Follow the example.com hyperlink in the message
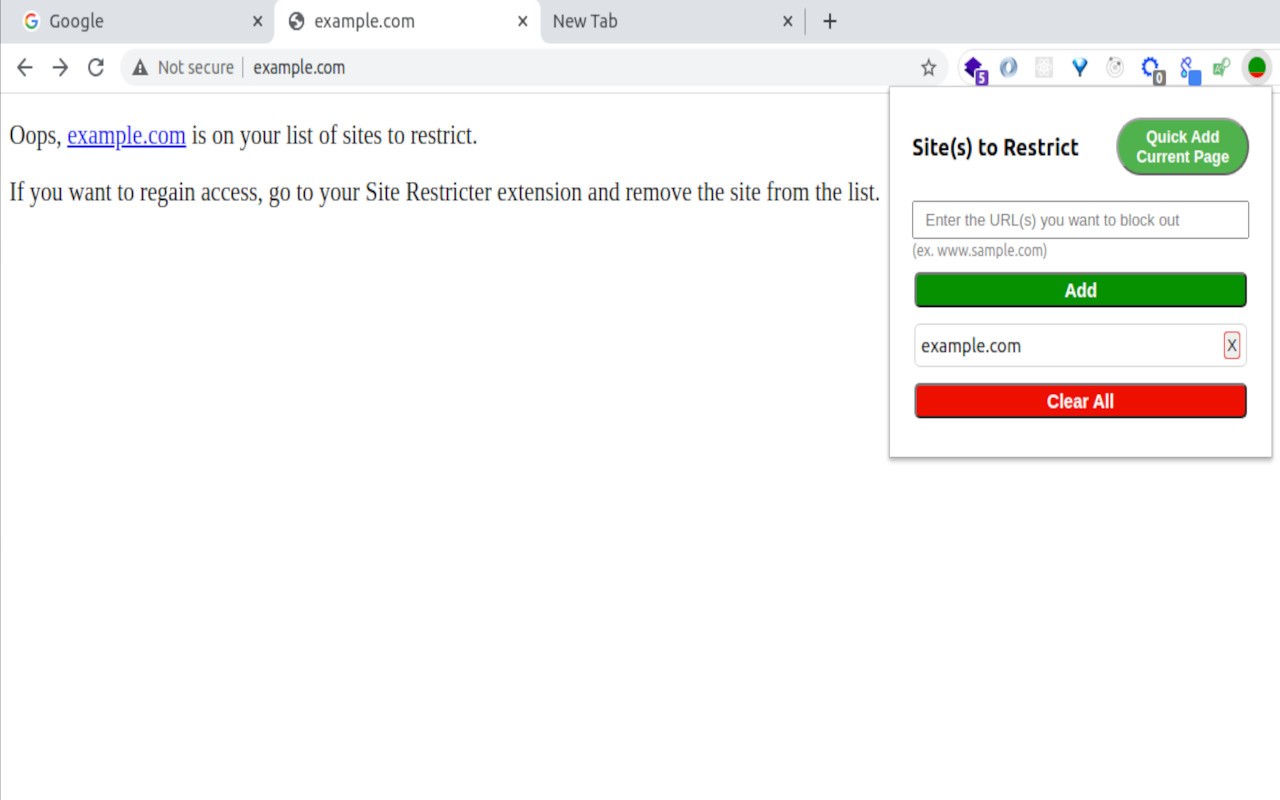 126,136
